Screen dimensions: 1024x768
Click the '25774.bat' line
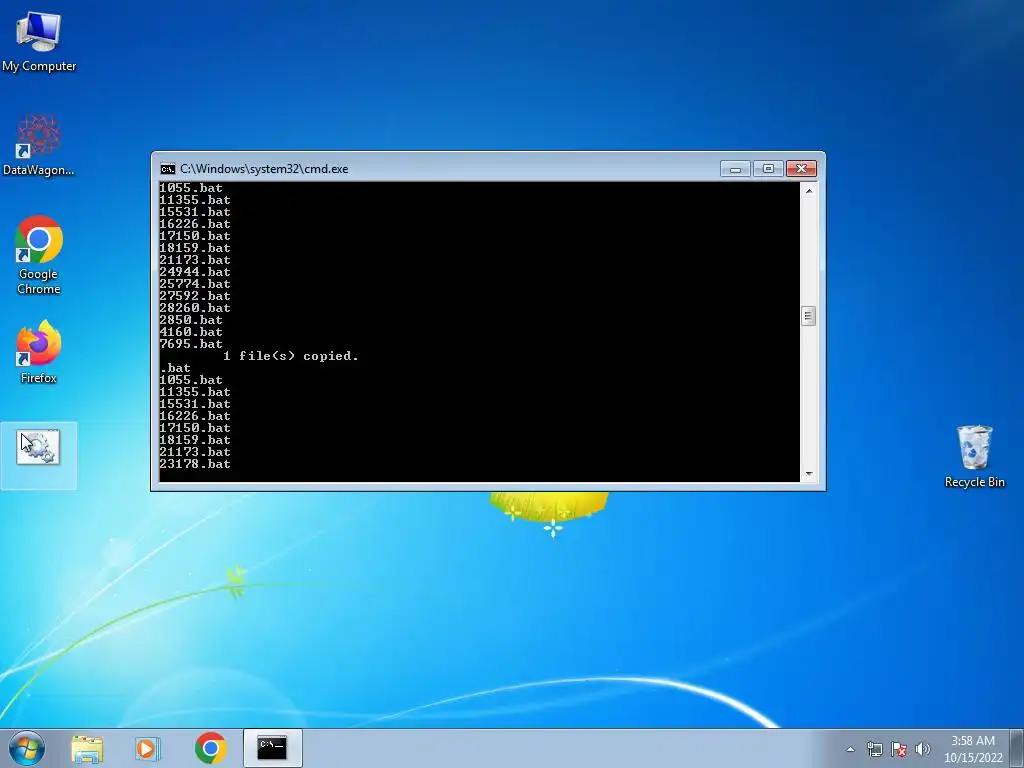(195, 284)
